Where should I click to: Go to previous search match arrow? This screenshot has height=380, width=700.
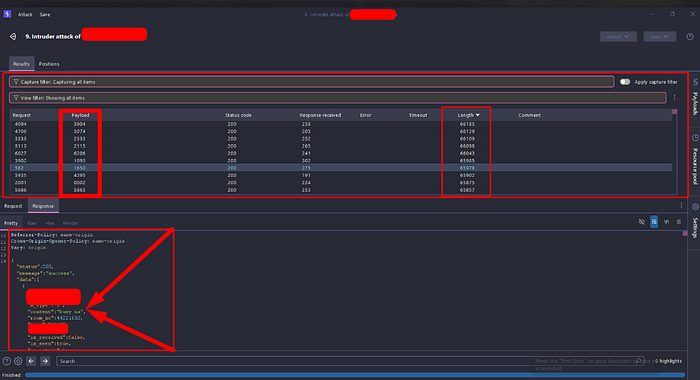pyautogui.click(x=31, y=361)
